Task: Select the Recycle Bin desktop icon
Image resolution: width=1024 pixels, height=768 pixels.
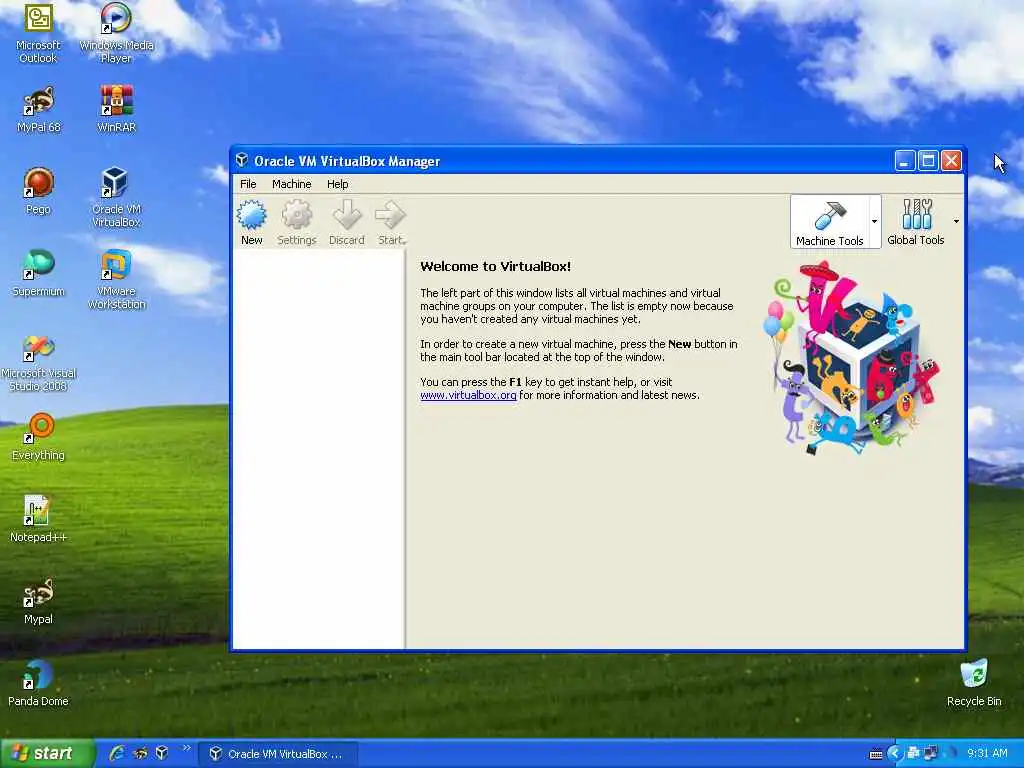Action: (x=974, y=684)
